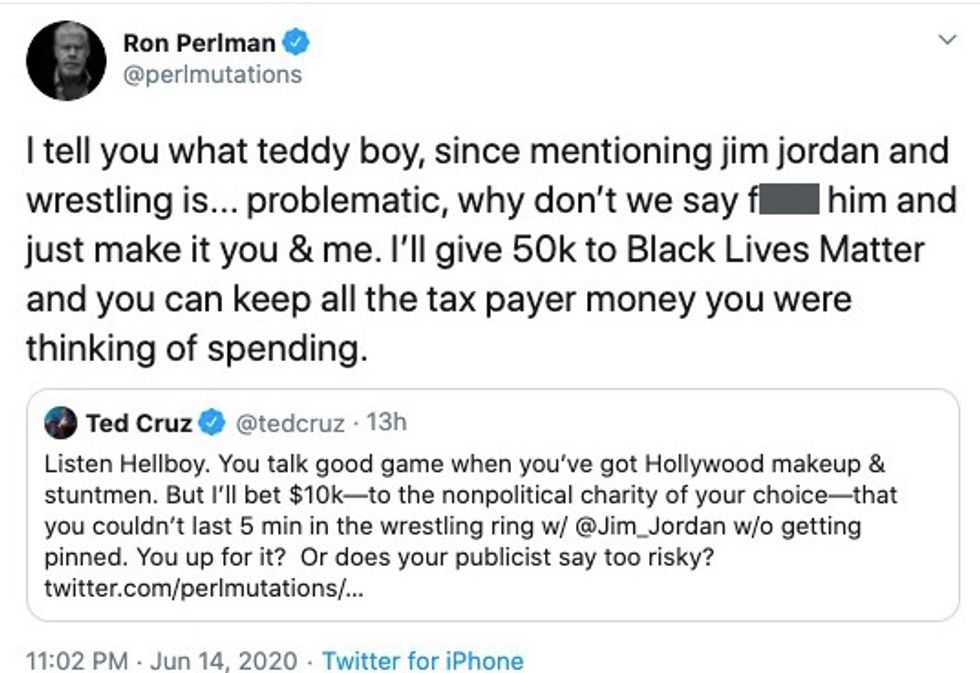Open the Twitter for iPhone source link
This screenshot has height=673, width=980.
[423, 661]
